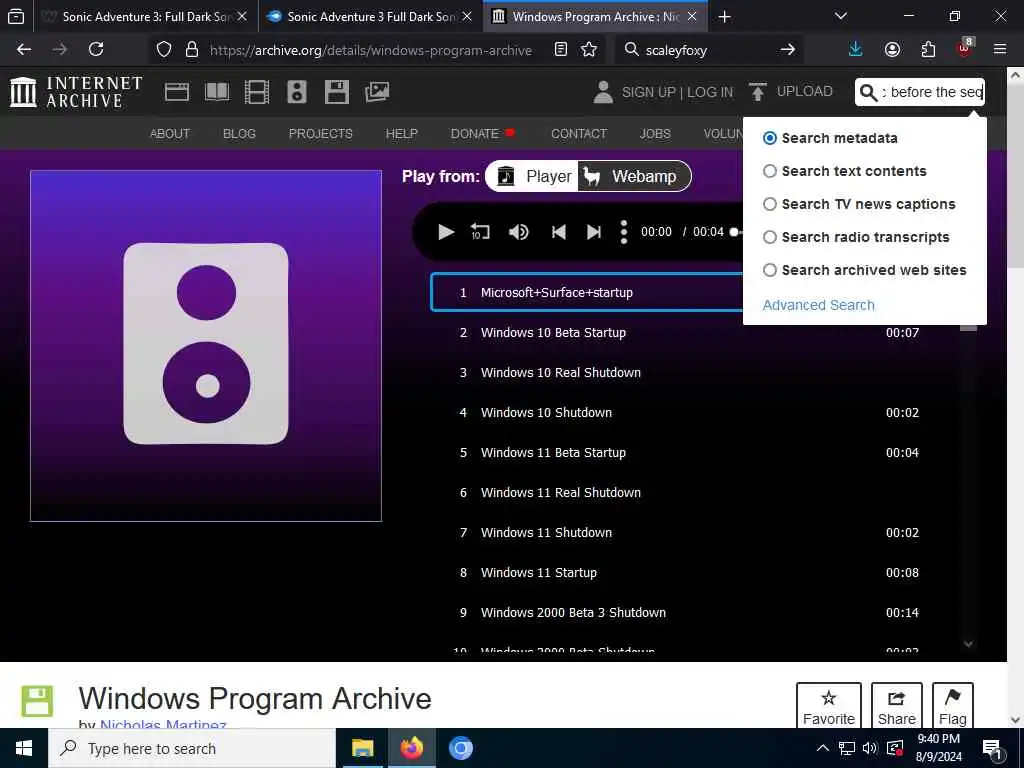Click the Firefox search bar with scaleyfoxy
This screenshot has width=1024, height=768.
click(709, 50)
